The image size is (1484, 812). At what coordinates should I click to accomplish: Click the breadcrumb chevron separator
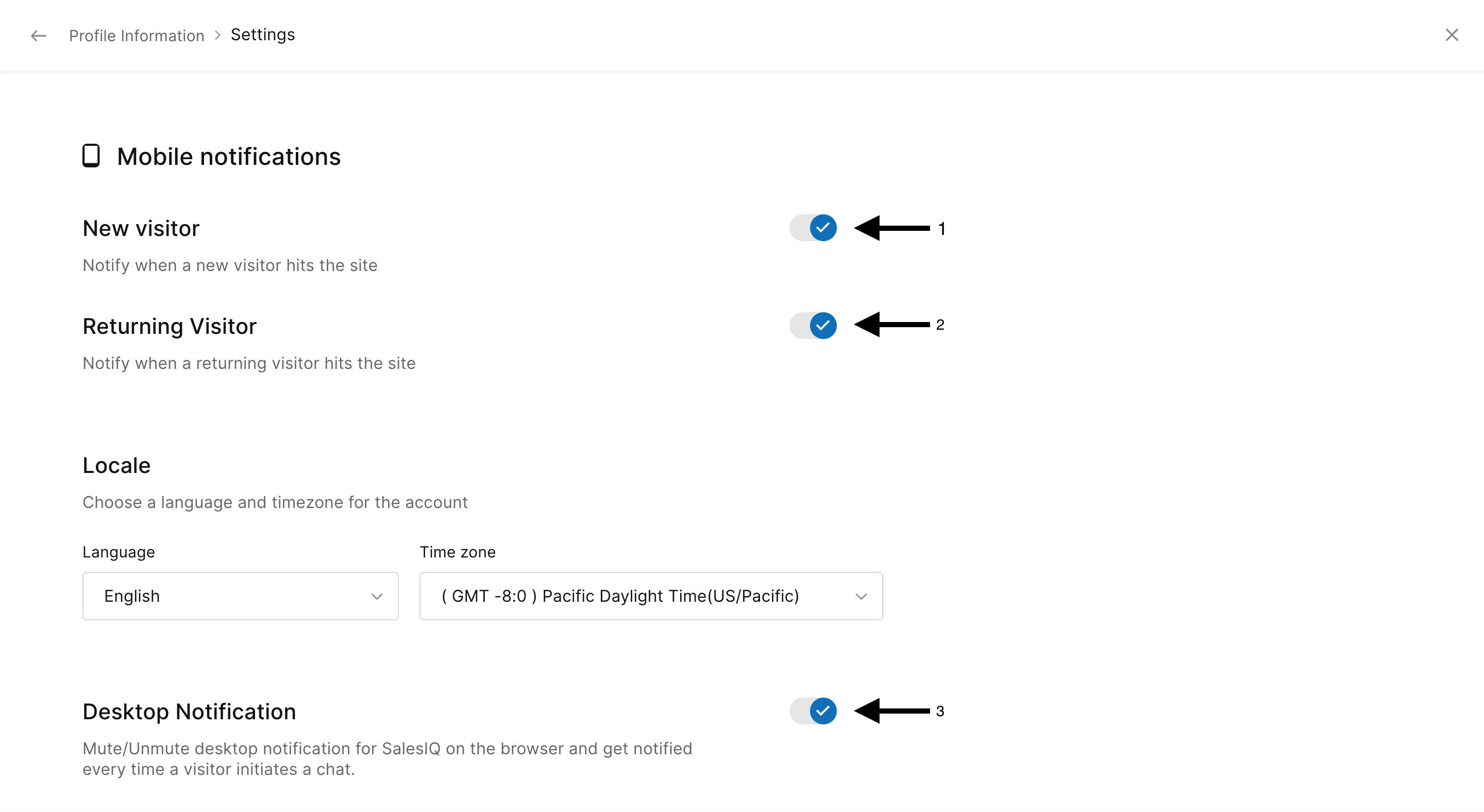pos(217,35)
